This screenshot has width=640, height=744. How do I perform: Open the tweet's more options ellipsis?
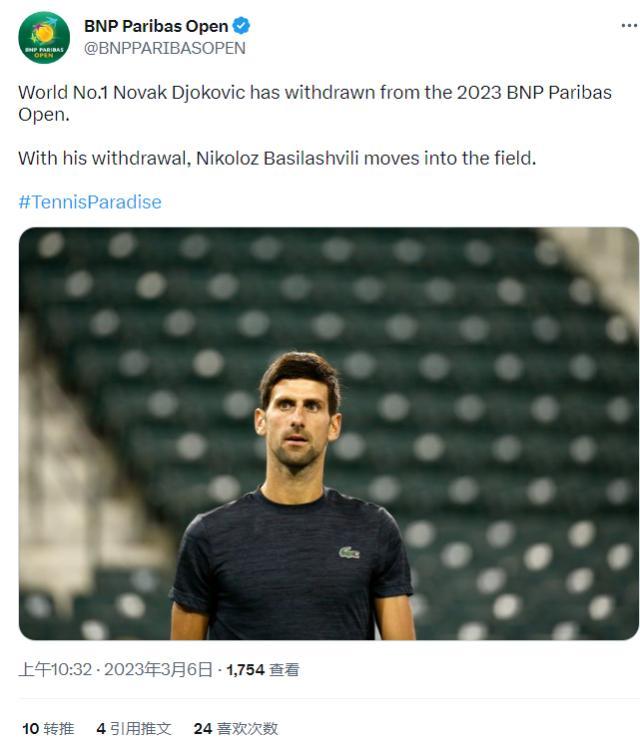coord(628,26)
